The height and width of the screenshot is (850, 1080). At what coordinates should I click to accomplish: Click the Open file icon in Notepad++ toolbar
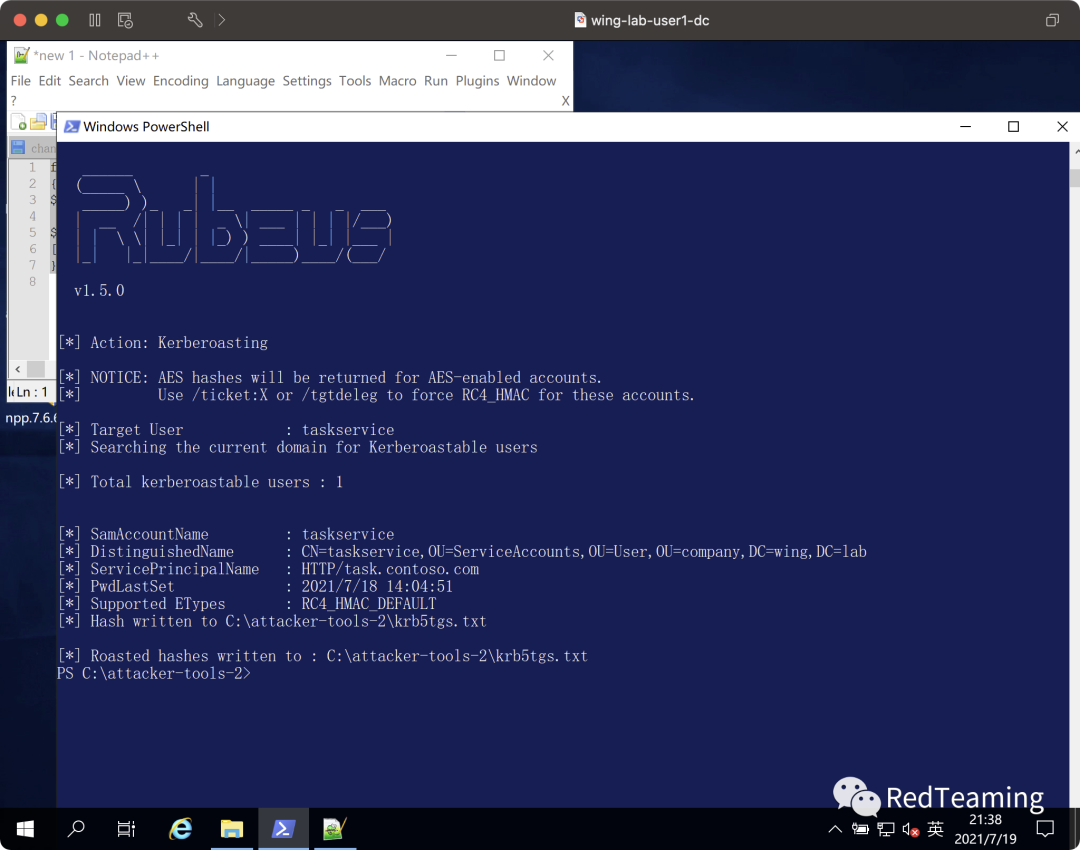[39, 123]
